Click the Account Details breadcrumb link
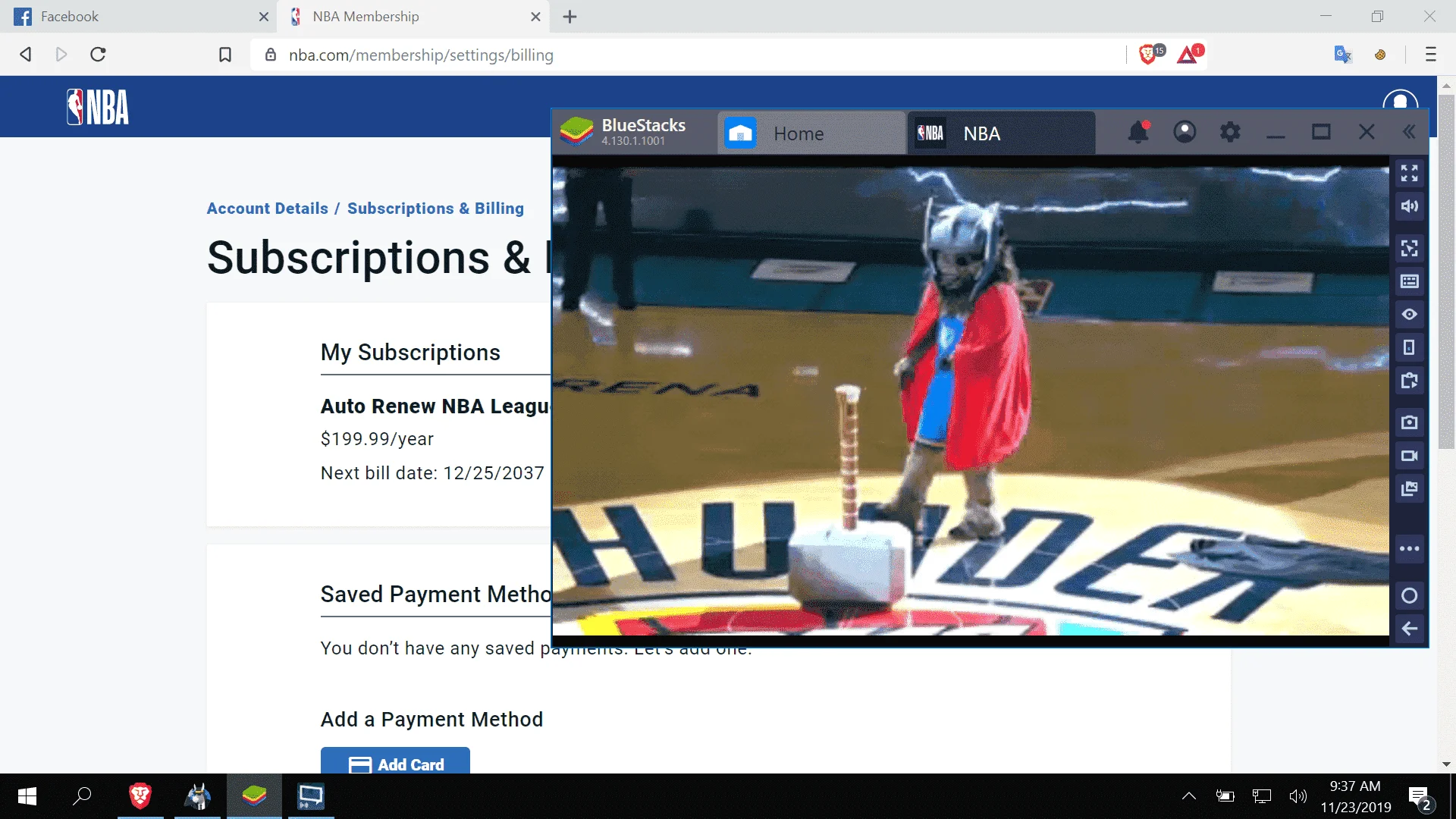 268,209
